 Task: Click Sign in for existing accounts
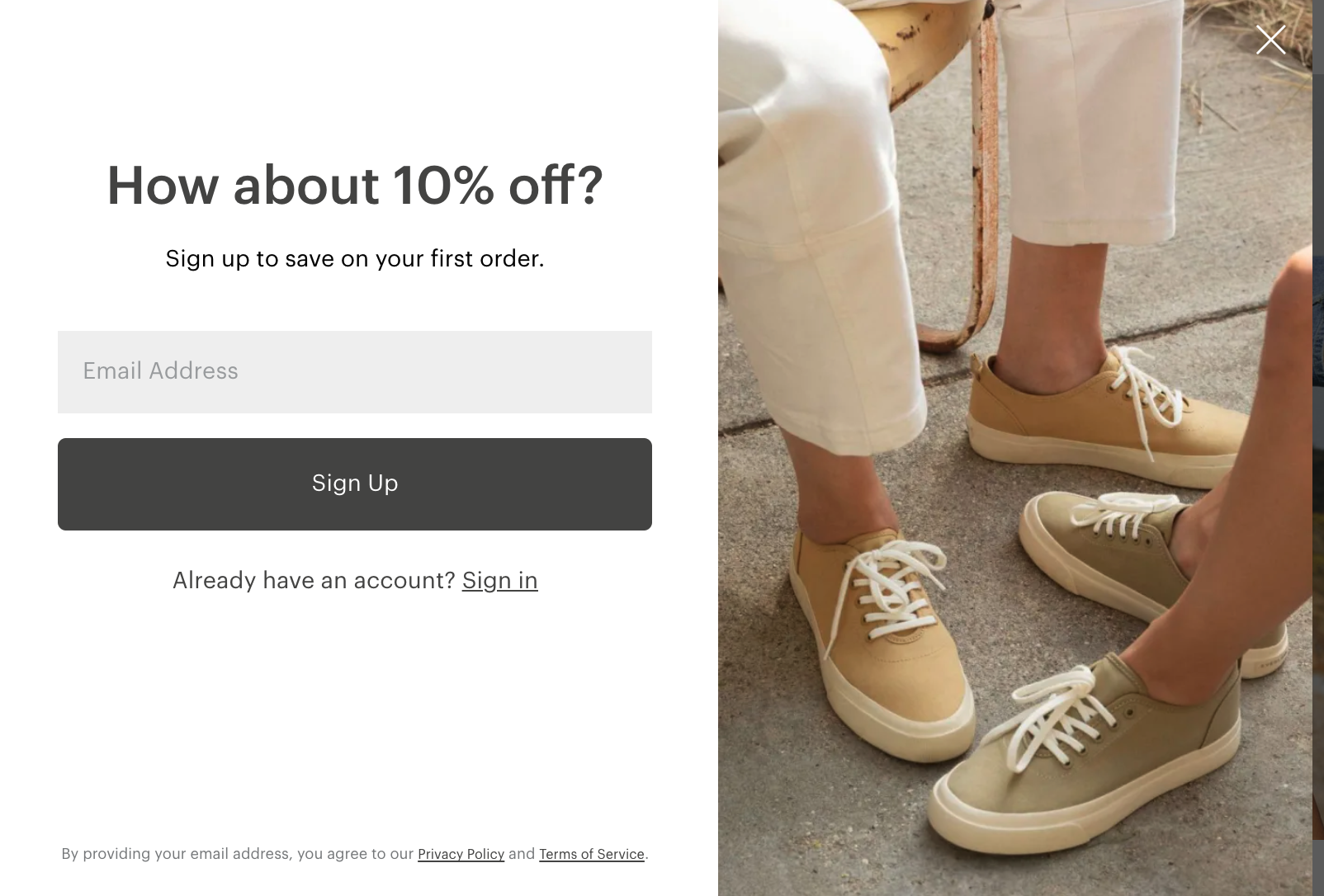pyautogui.click(x=499, y=580)
